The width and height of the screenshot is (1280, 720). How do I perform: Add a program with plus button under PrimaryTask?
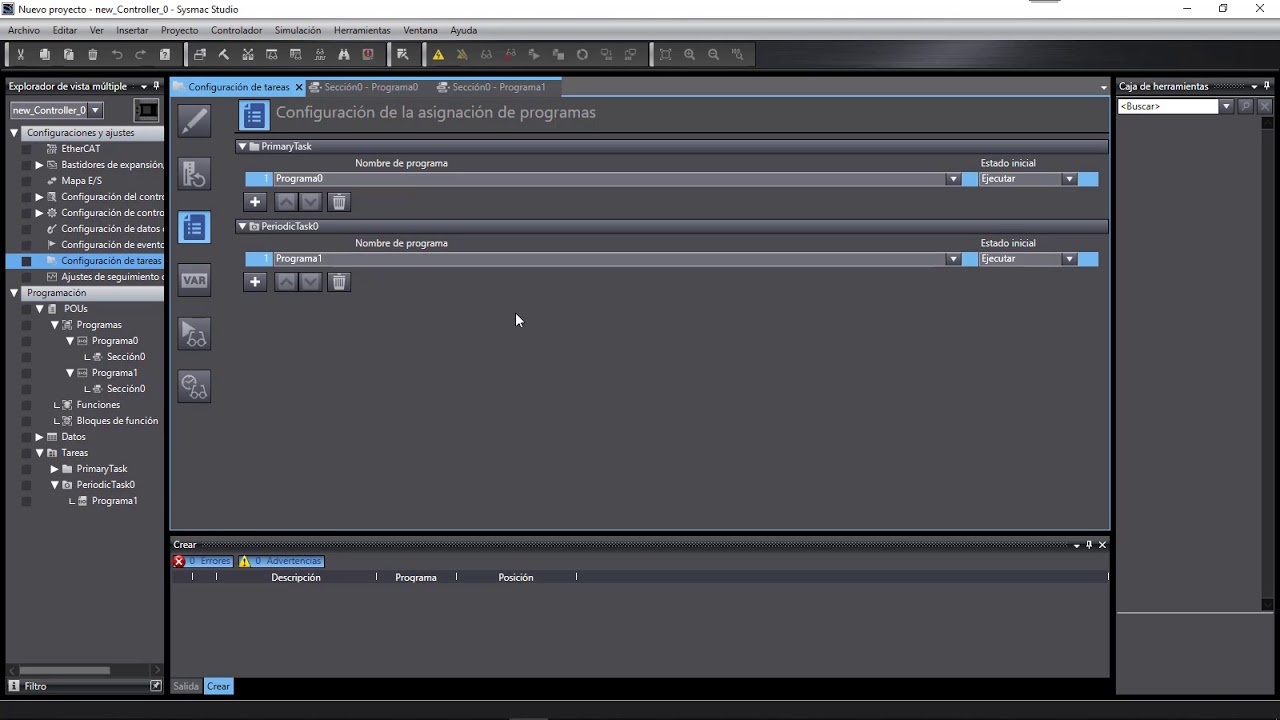pos(255,202)
